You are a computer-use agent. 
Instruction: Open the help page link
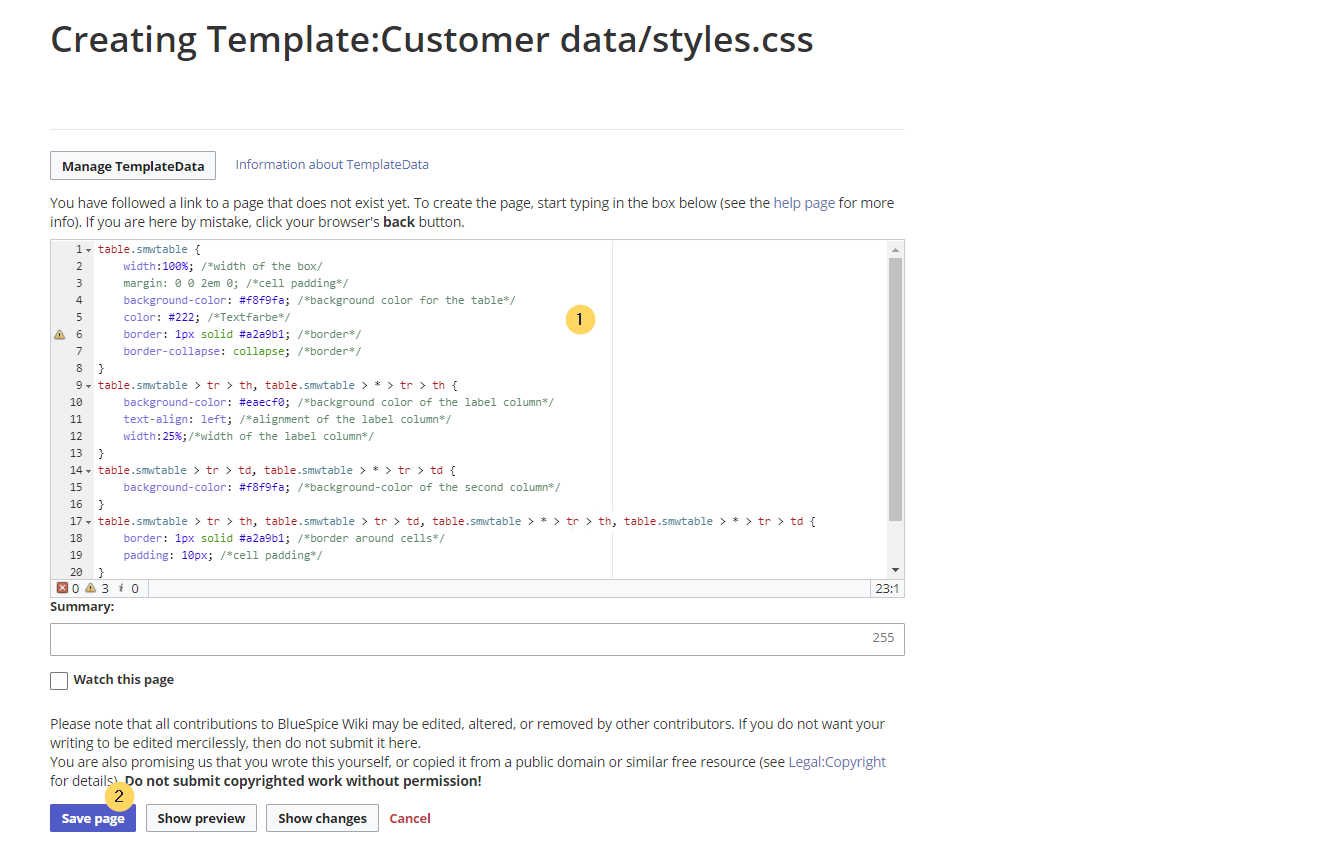click(x=804, y=202)
